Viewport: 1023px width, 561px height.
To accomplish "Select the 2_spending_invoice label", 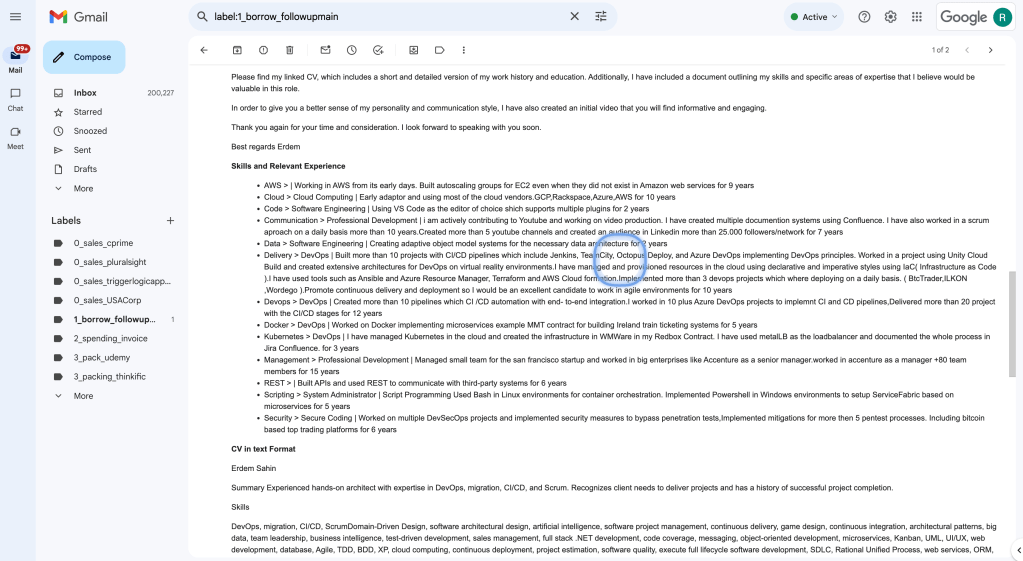I will (112, 339).
